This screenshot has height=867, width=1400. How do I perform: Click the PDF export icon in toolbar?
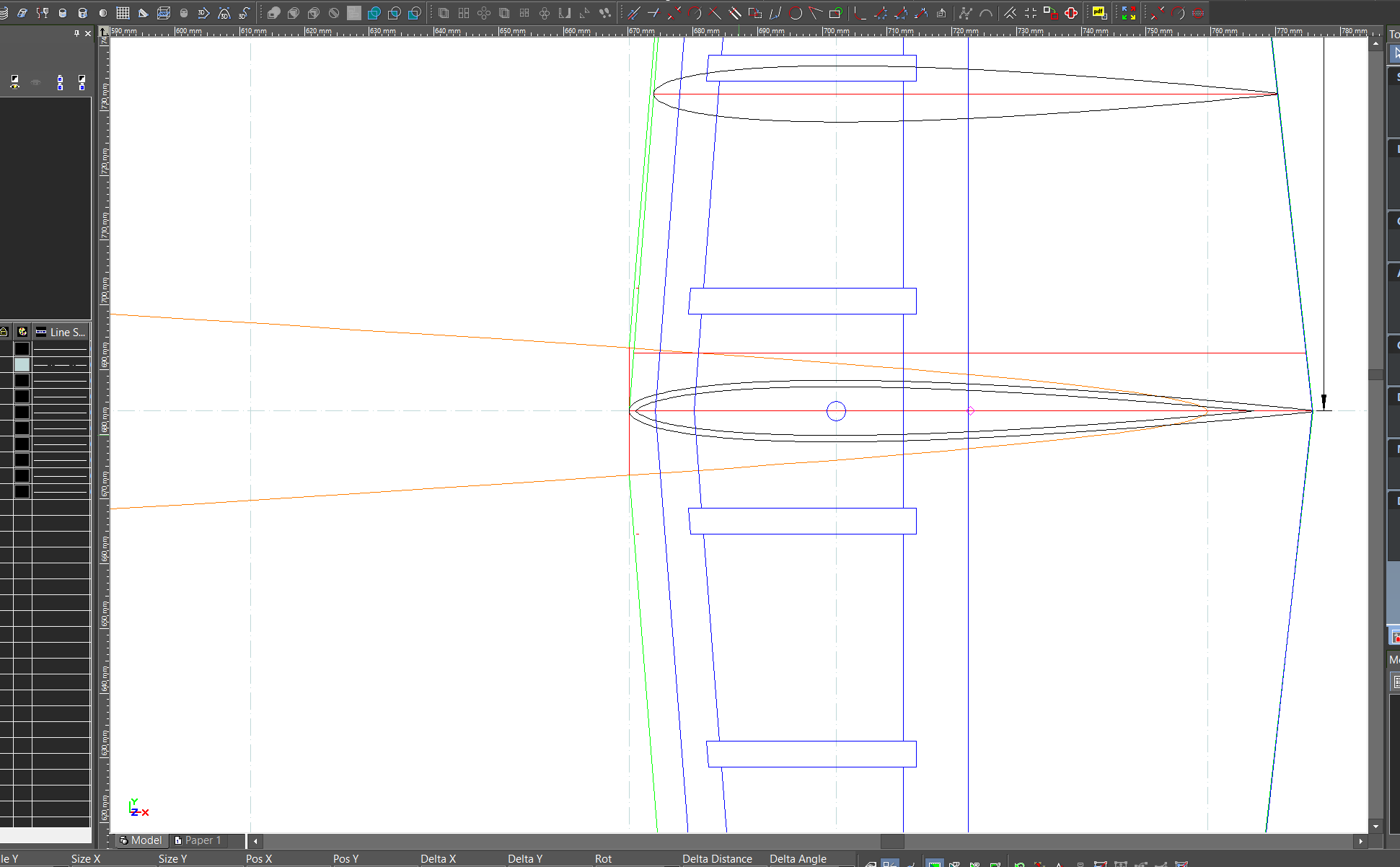[1099, 12]
